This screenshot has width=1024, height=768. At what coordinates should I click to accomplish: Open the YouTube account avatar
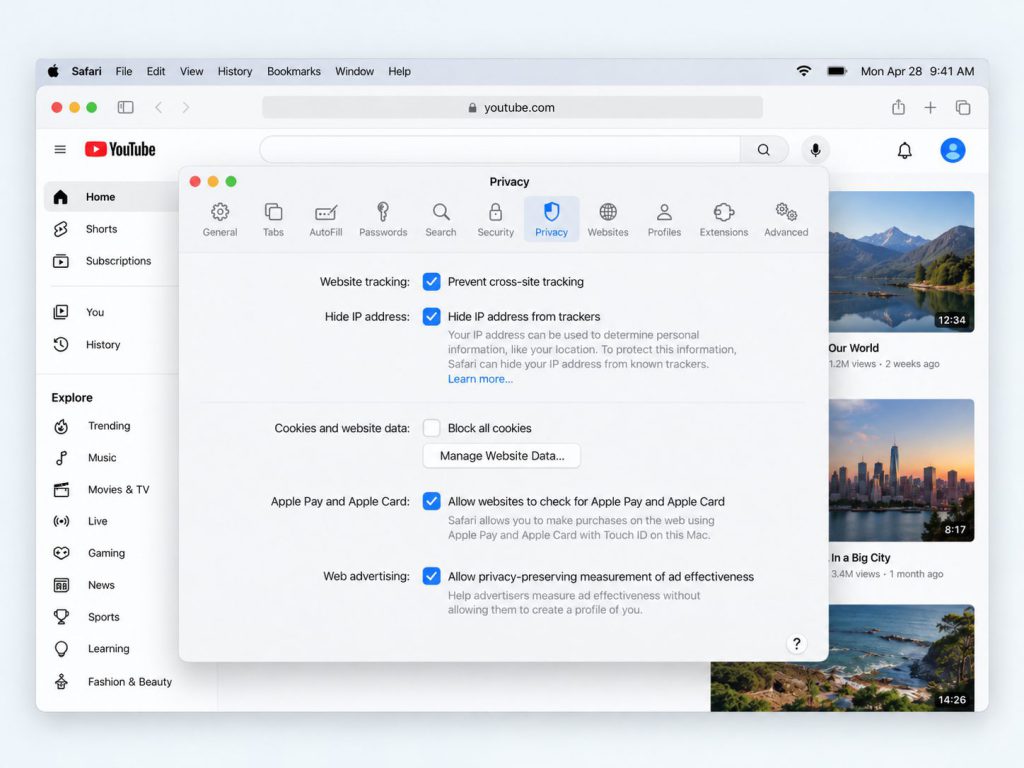(953, 150)
